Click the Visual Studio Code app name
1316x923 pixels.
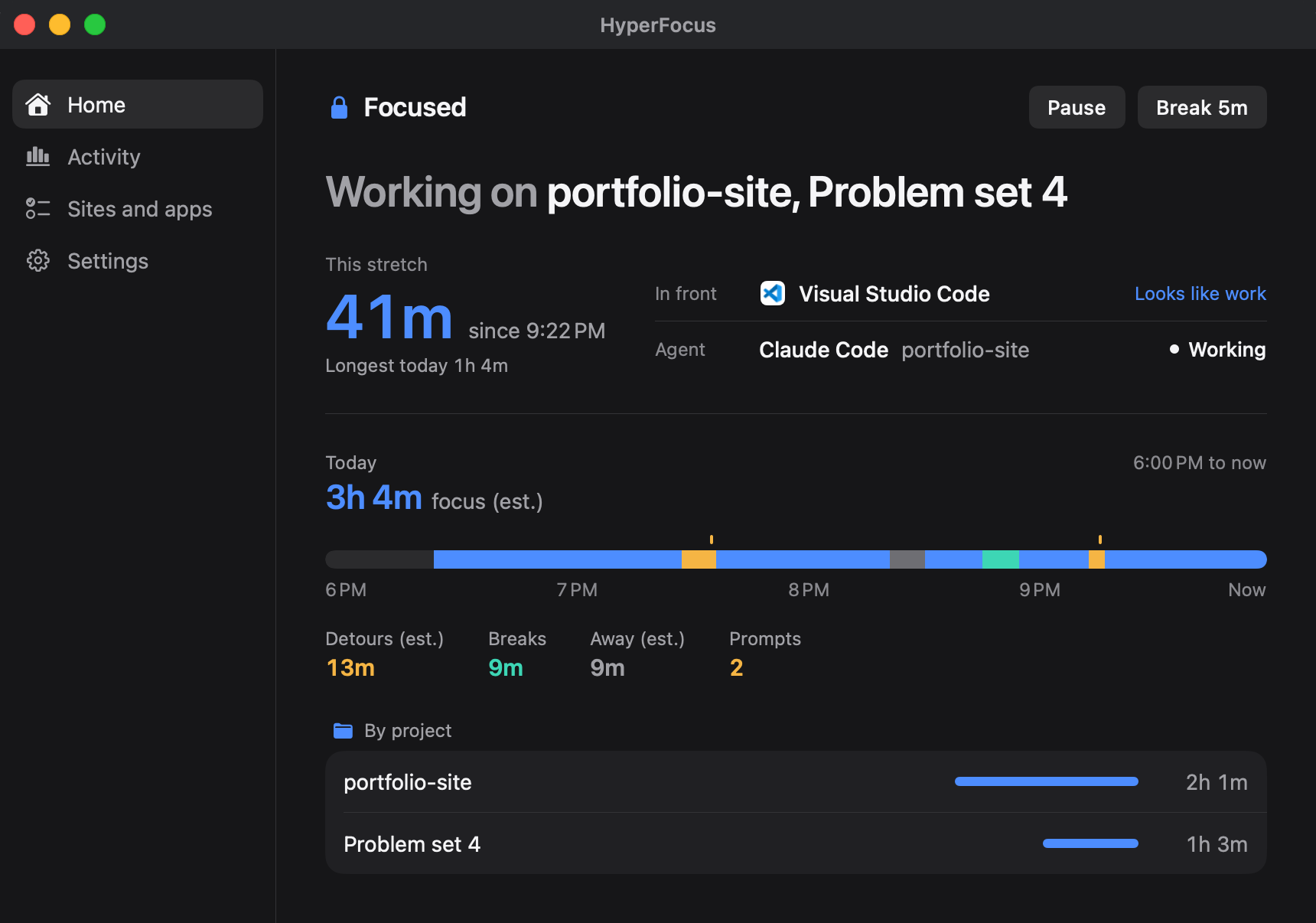click(894, 294)
